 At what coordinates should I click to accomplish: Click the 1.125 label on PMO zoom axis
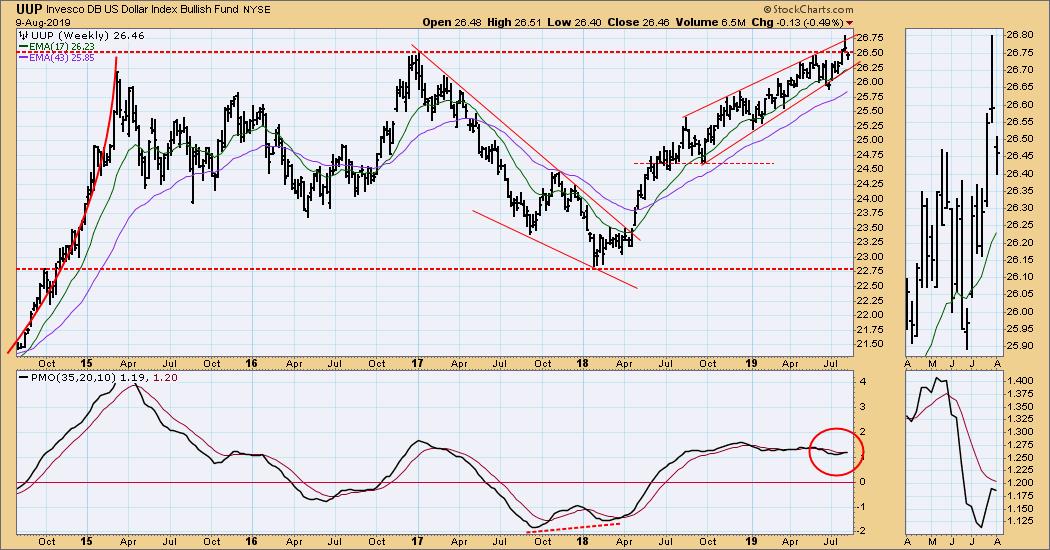click(1019, 521)
